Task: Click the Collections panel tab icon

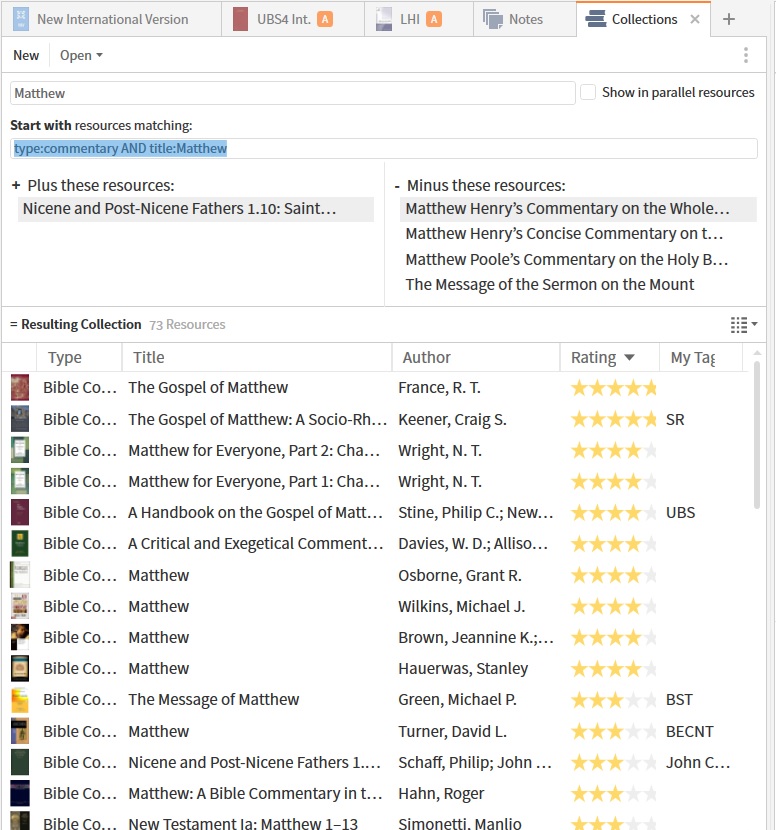Action: [x=595, y=19]
